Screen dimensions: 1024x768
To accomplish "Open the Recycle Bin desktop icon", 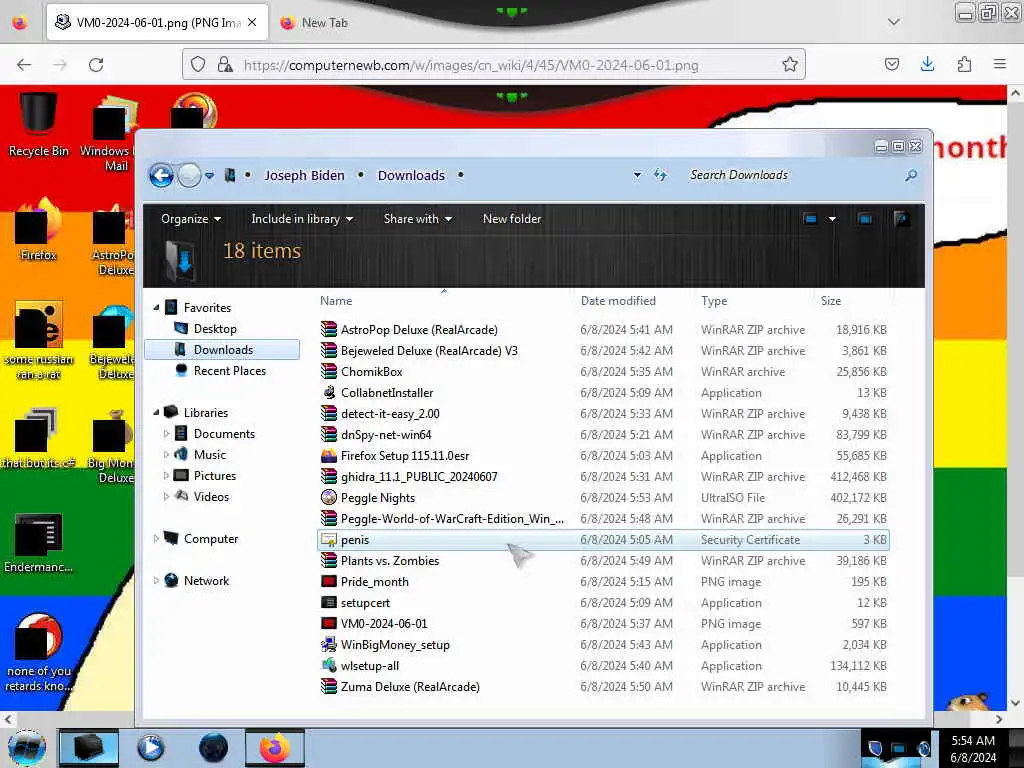I will click(39, 124).
